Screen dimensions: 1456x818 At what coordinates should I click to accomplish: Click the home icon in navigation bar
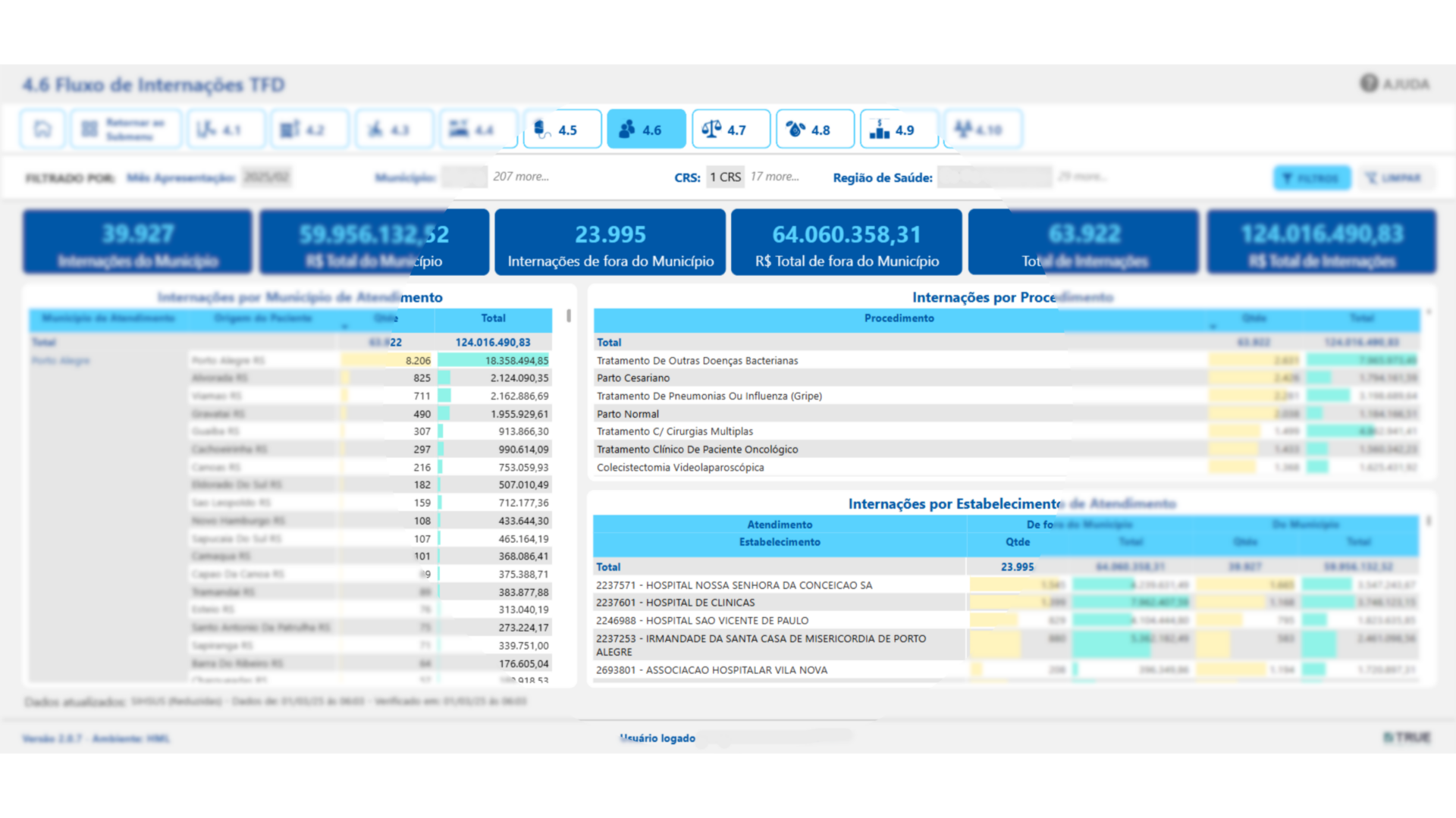click(42, 130)
